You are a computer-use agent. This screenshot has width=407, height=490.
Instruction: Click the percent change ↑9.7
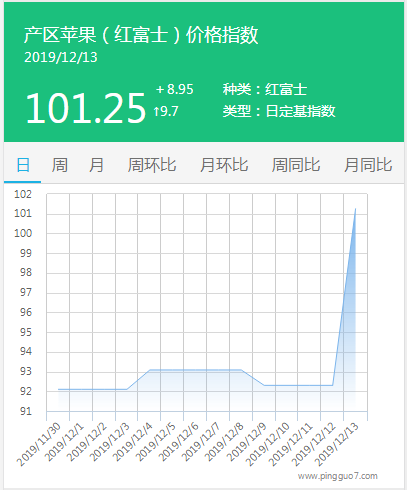(x=166, y=111)
